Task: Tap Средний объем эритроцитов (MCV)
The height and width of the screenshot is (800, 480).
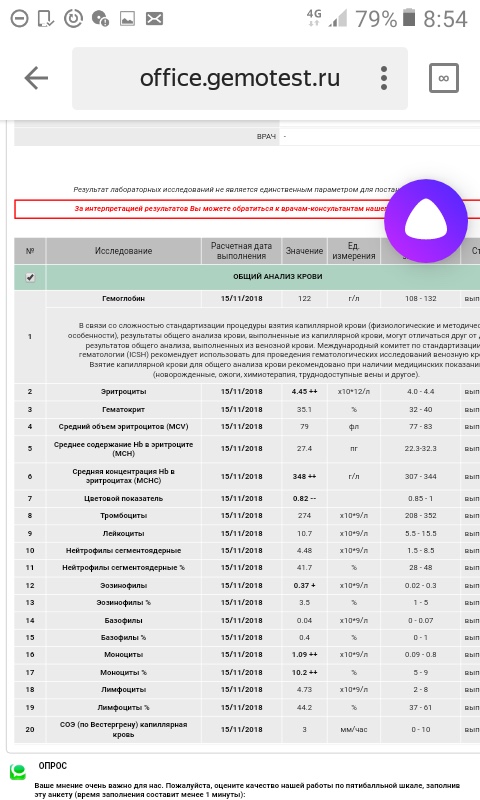Action: pos(123,427)
